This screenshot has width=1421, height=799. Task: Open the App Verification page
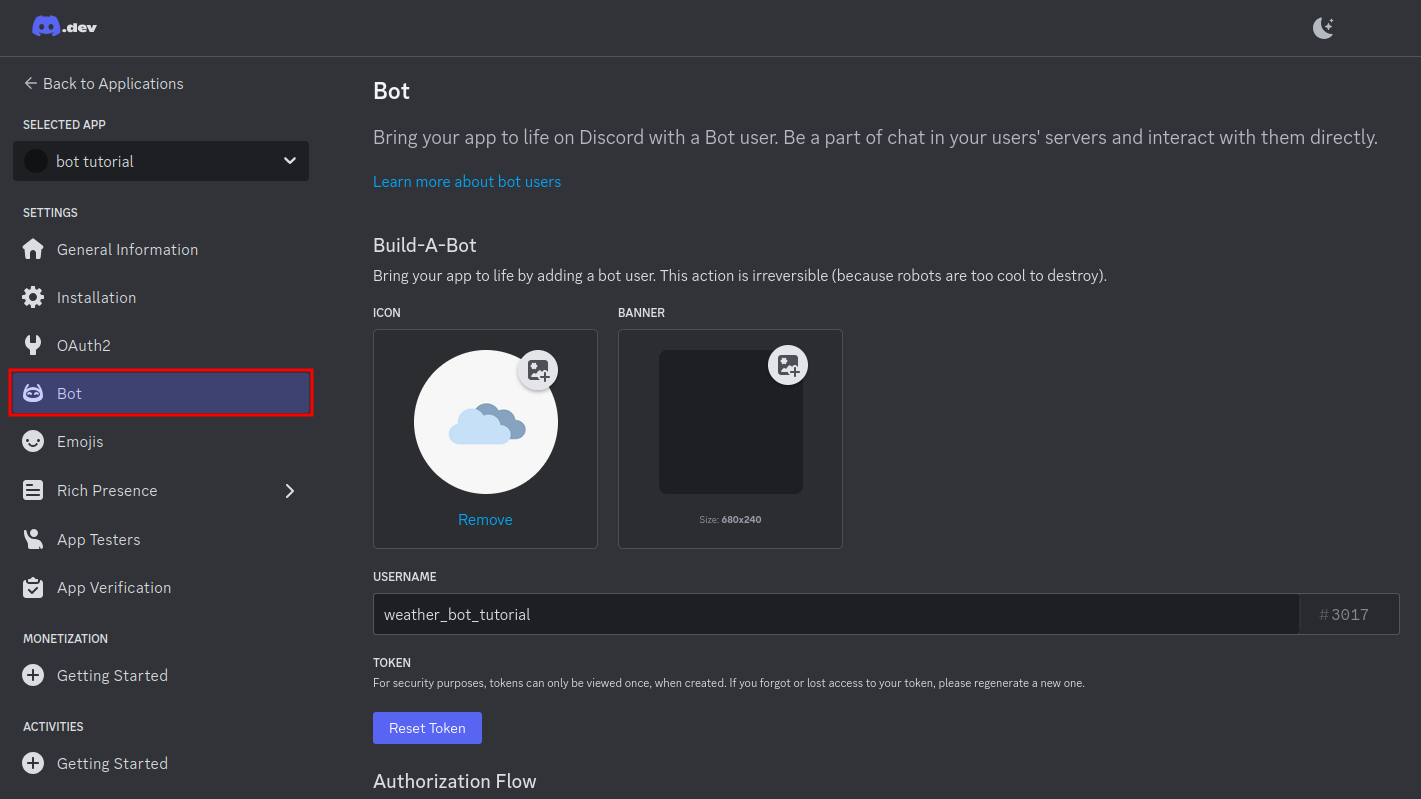[x=114, y=587]
